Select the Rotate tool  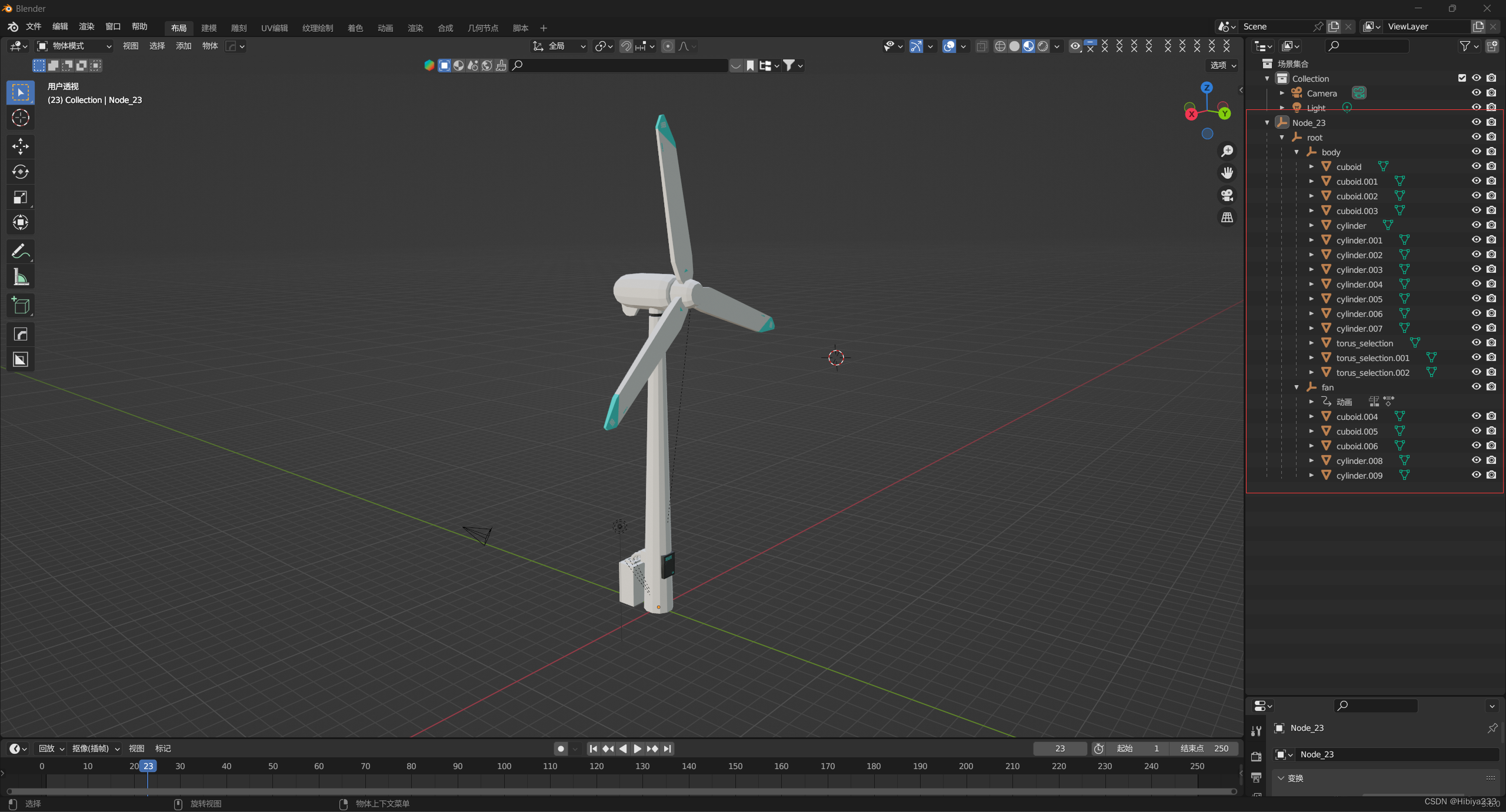[21, 172]
